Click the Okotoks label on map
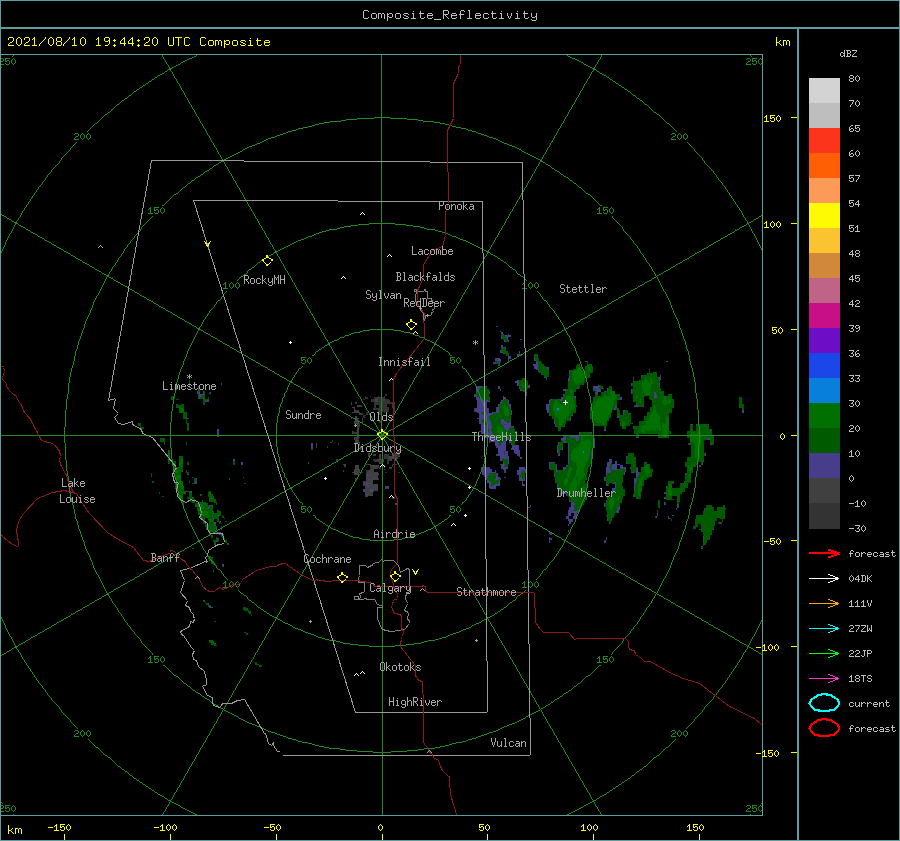This screenshot has width=900, height=841. click(400, 667)
